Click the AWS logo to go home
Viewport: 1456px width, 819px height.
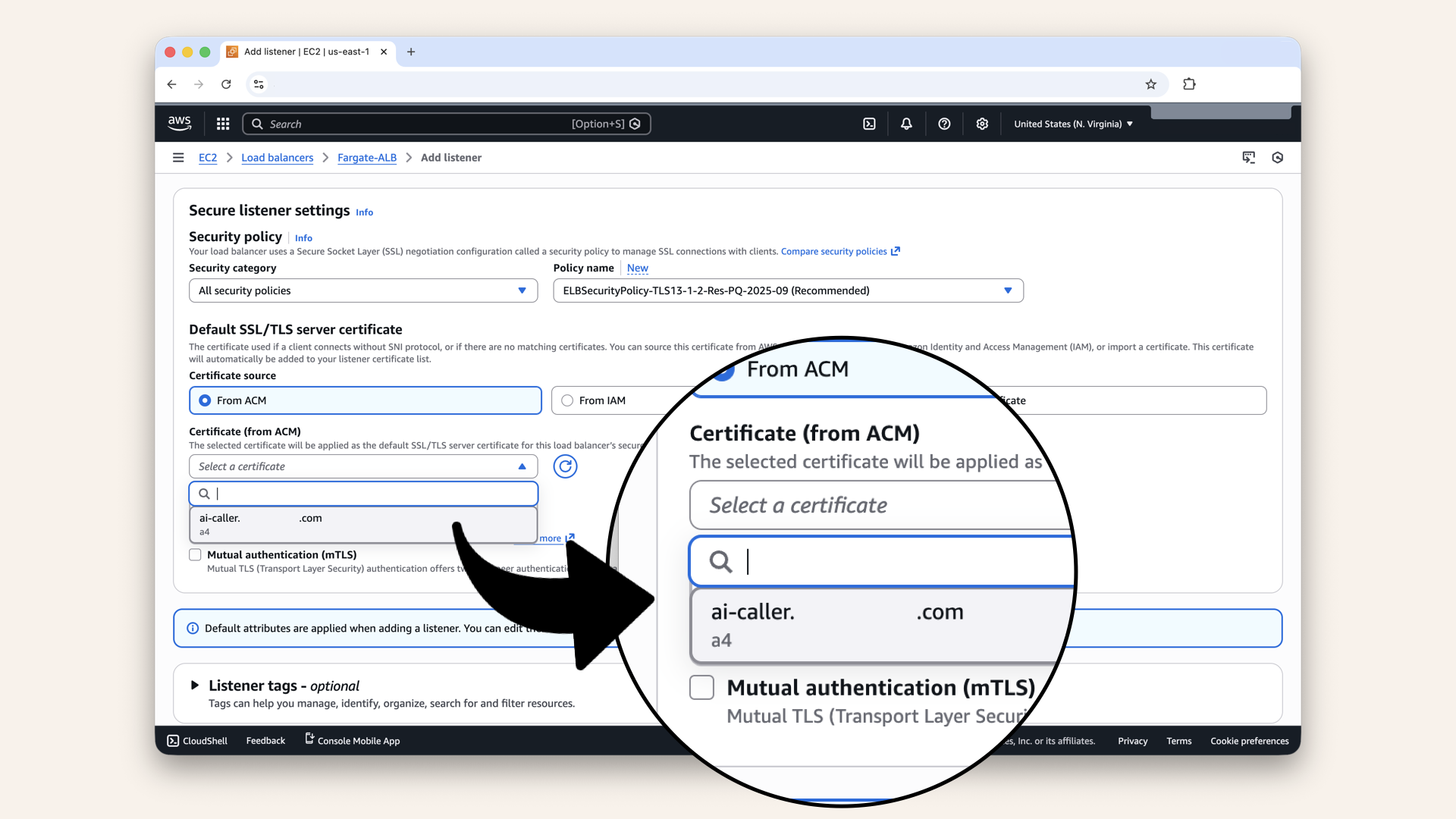179,123
